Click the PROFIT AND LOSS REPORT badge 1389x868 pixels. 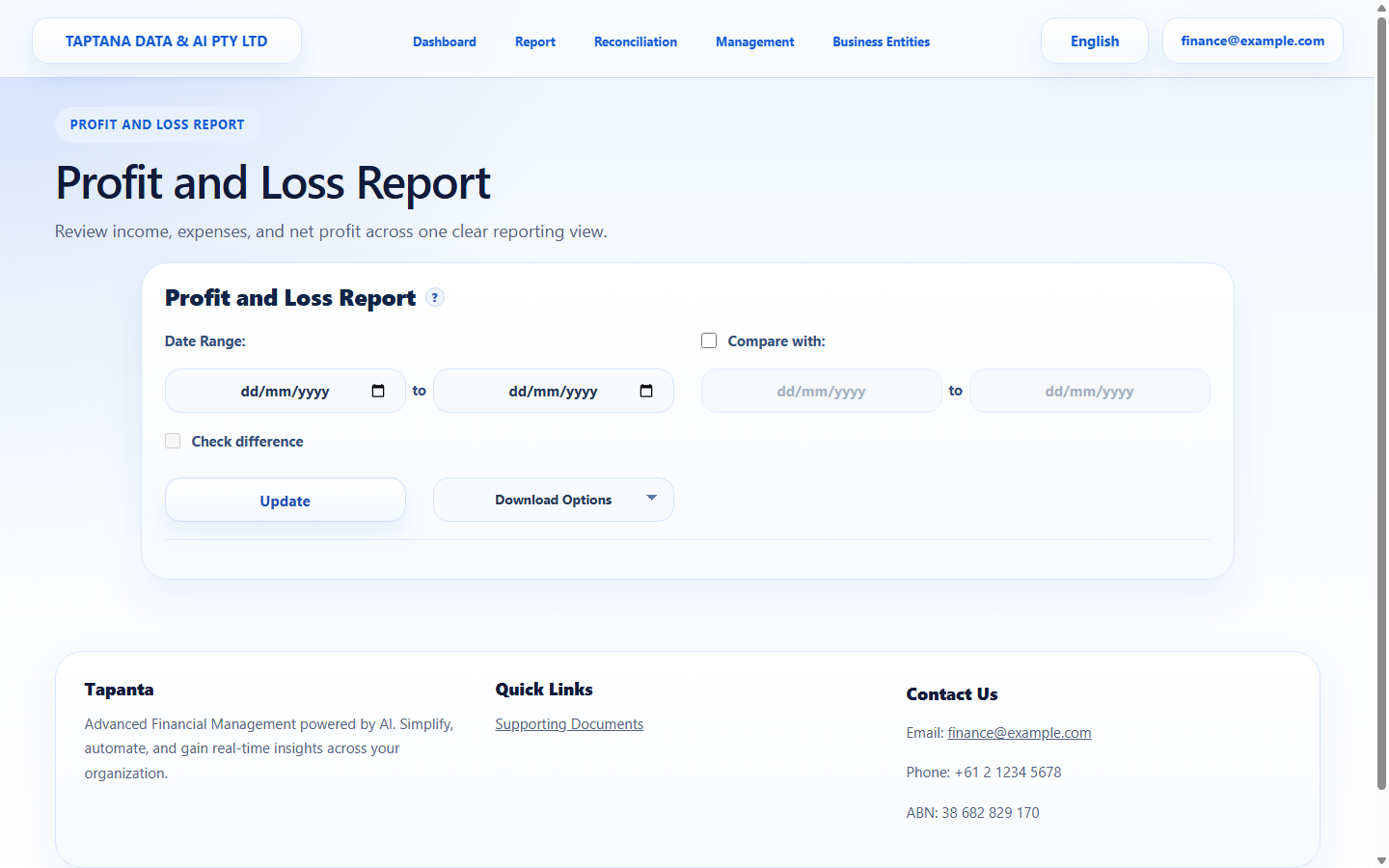(x=157, y=124)
